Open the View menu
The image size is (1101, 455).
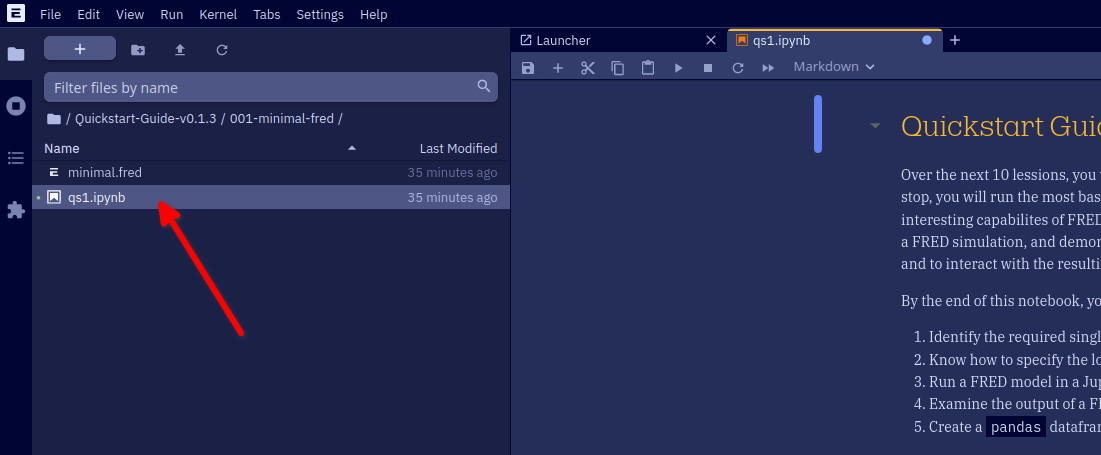pyautogui.click(x=130, y=14)
